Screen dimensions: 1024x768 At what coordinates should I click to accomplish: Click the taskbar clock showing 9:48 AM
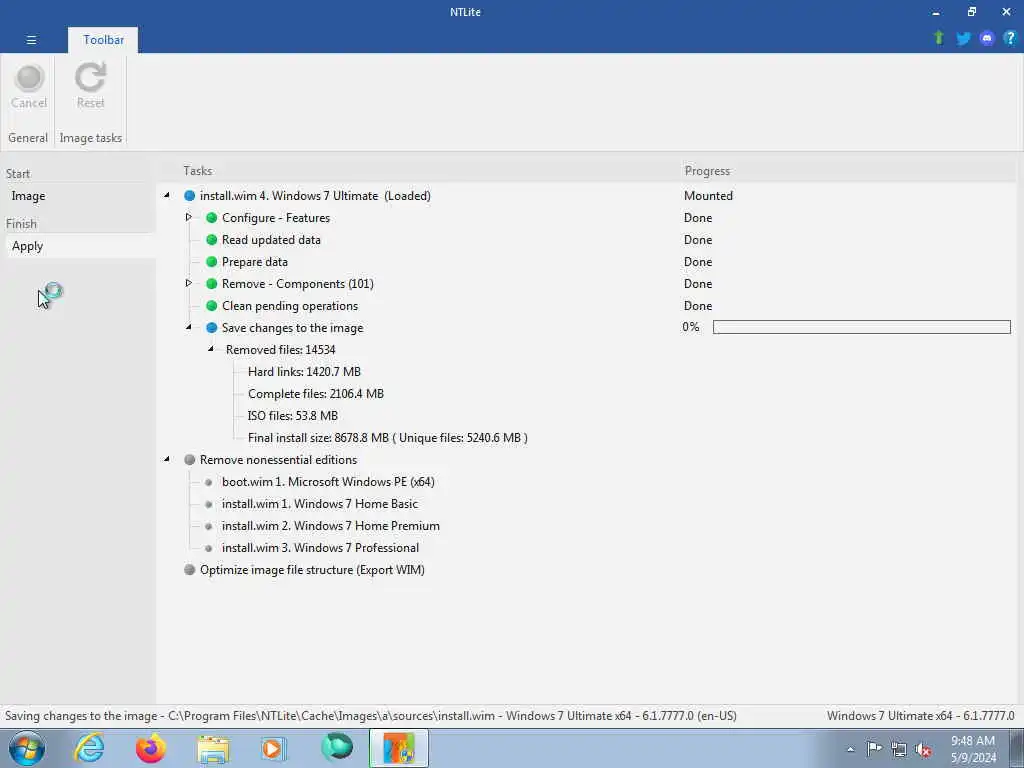973,749
